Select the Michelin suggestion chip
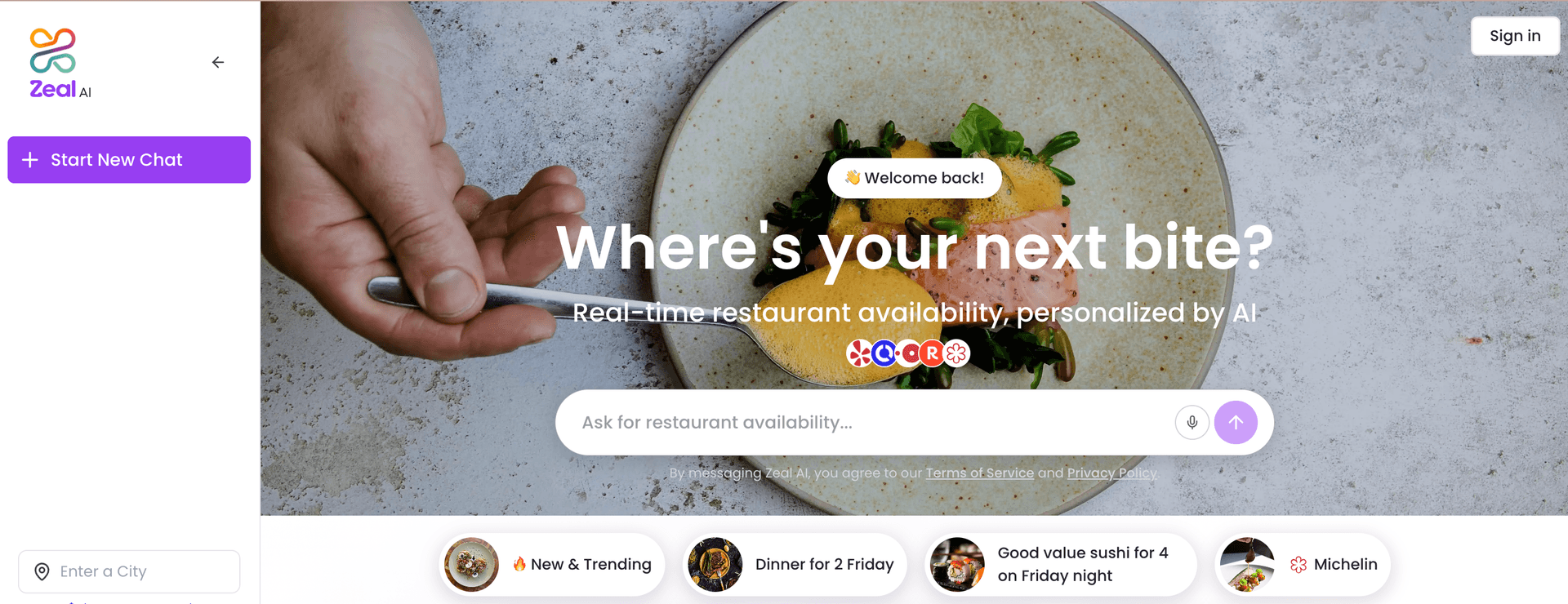This screenshot has width=1568, height=604. tap(1302, 564)
